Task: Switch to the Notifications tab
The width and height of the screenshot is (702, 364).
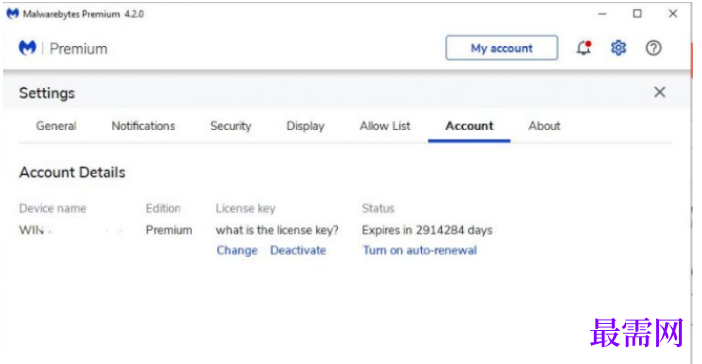Action: 143,126
